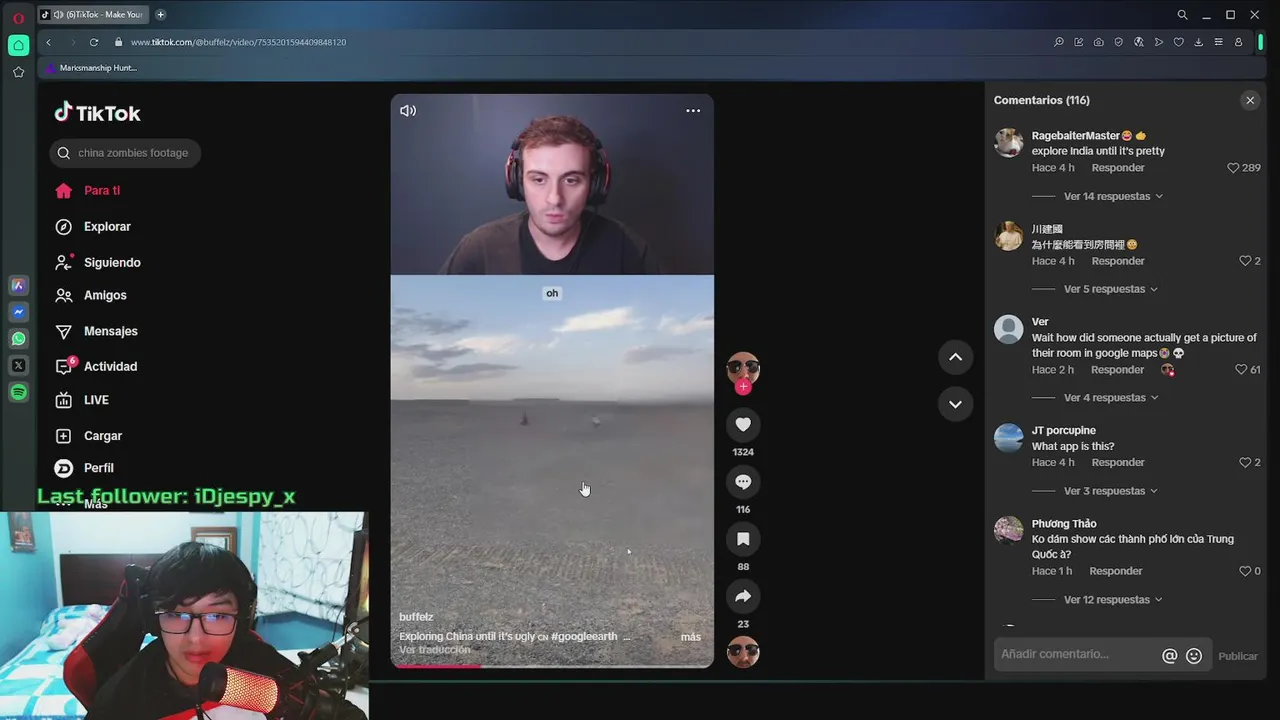Expand 'Ver 4 respuestas' replies
Screen dimensions: 1280x720
pyautogui.click(x=1110, y=398)
